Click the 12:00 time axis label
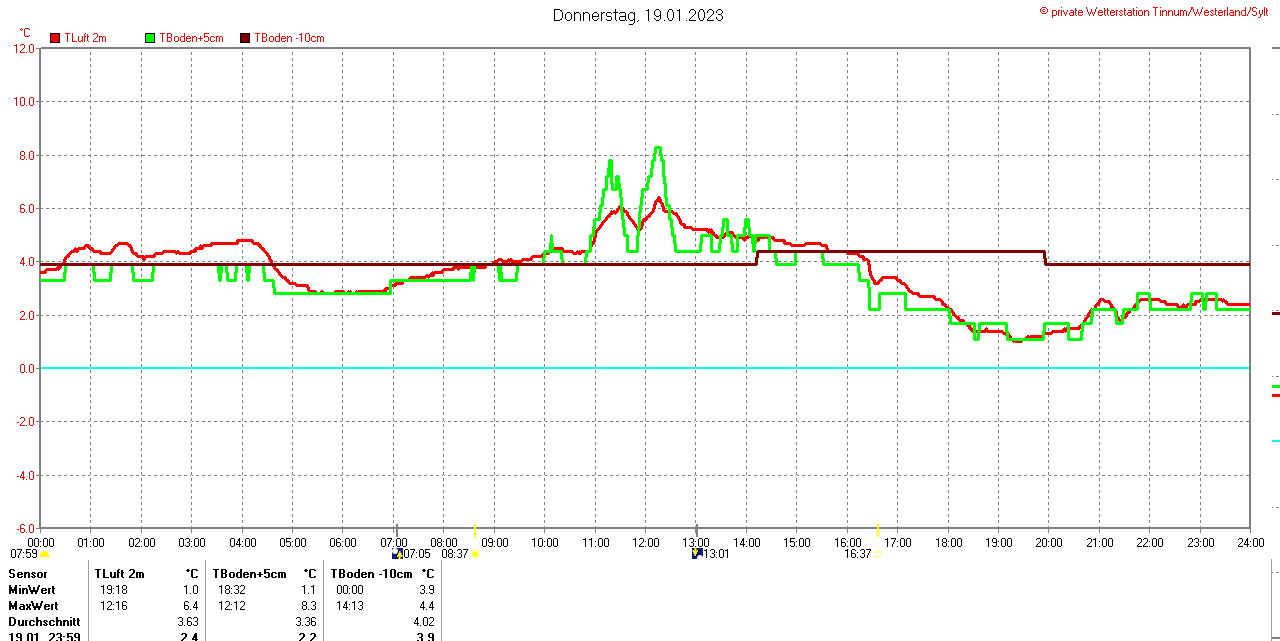Screen dimensions: 1280x641 [646, 543]
